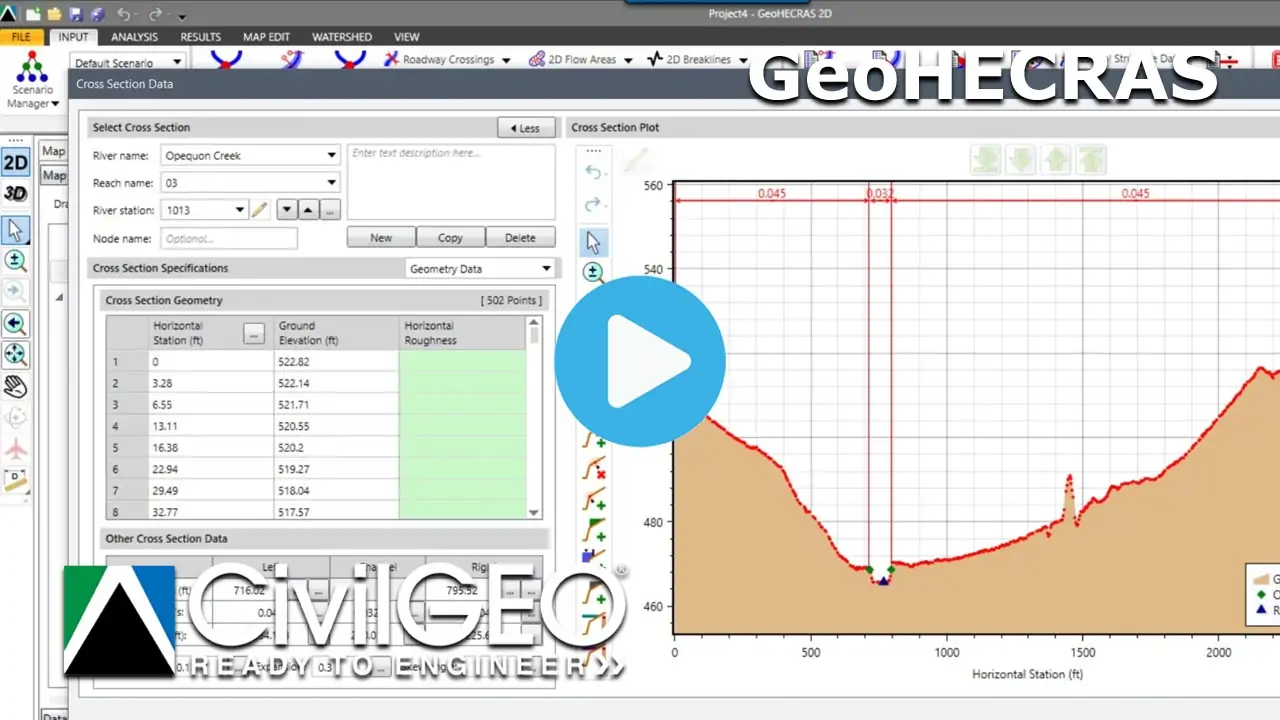
Task: Open the WATERSHED menu
Action: (342, 36)
